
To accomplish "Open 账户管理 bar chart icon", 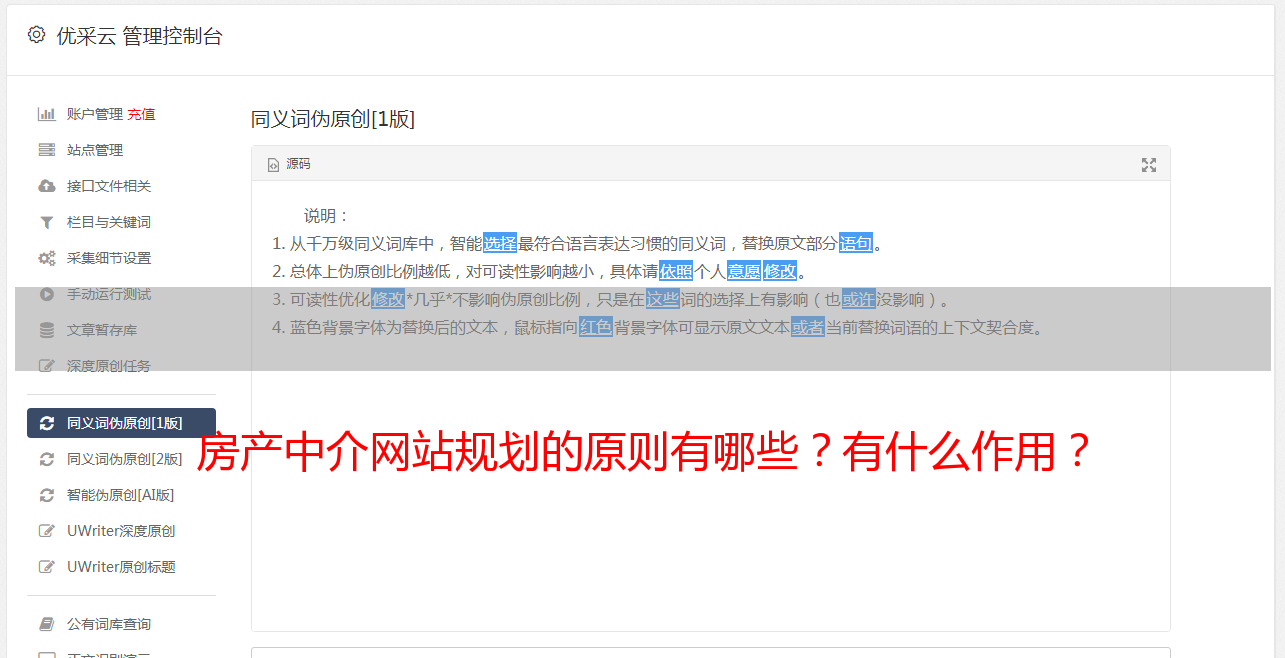I will 46,114.
